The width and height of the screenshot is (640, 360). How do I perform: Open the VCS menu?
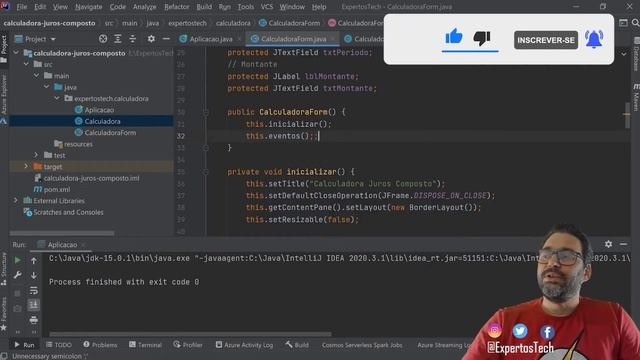267,7
